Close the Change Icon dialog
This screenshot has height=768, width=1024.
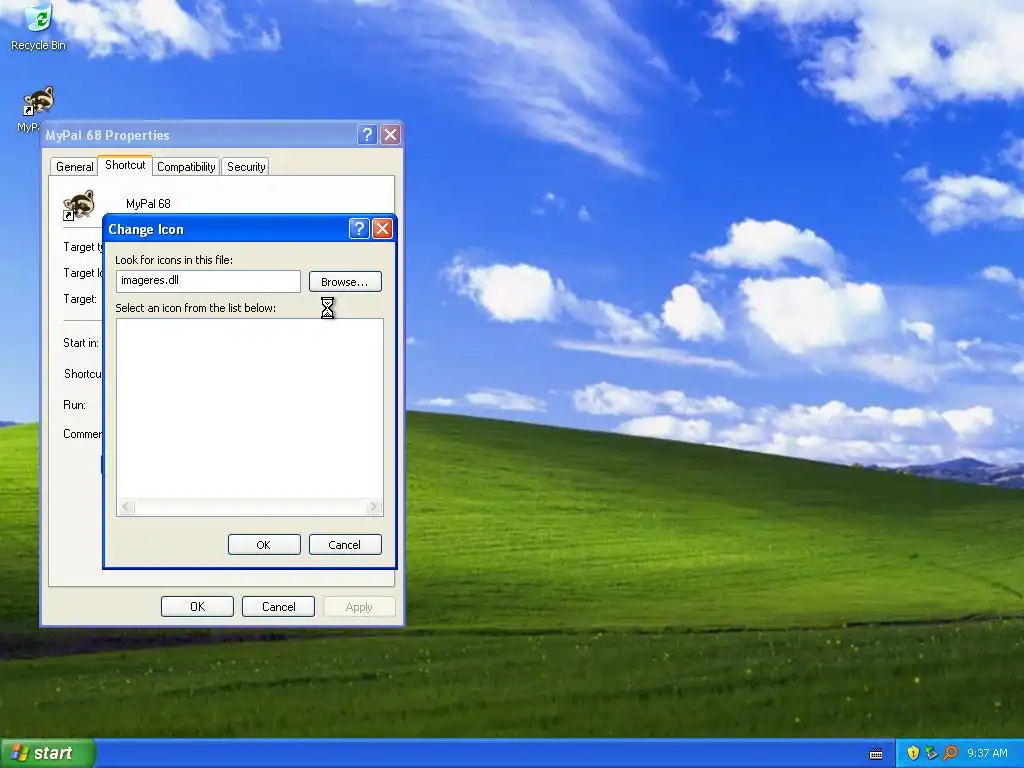click(383, 229)
